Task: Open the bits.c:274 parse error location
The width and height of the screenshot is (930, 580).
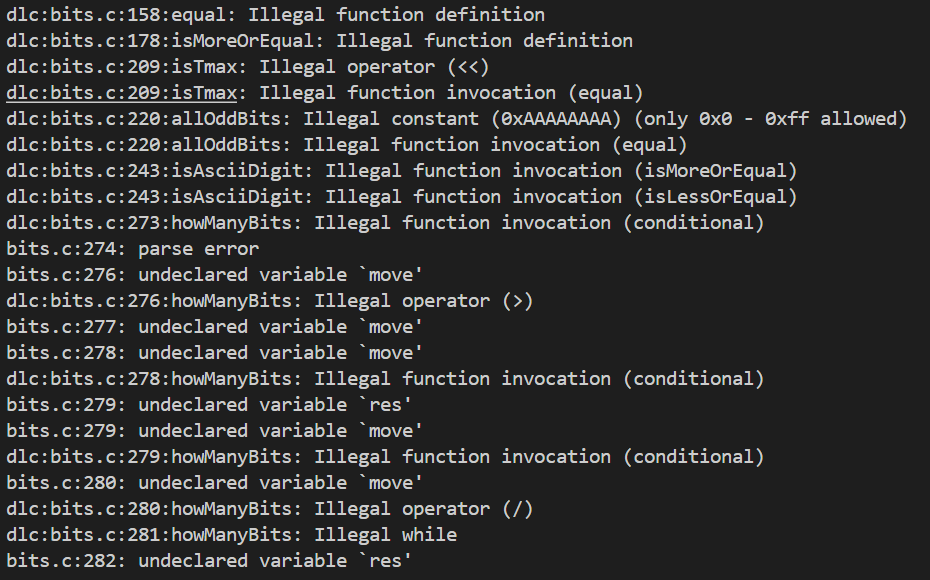Action: point(60,249)
